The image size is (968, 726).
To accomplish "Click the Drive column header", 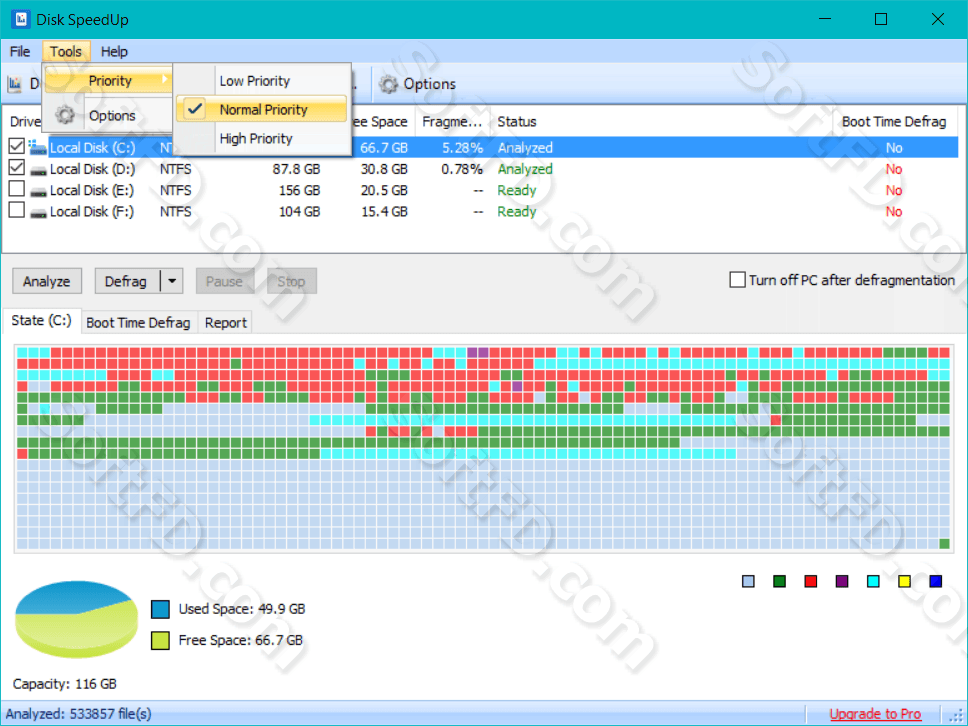I will (25, 122).
